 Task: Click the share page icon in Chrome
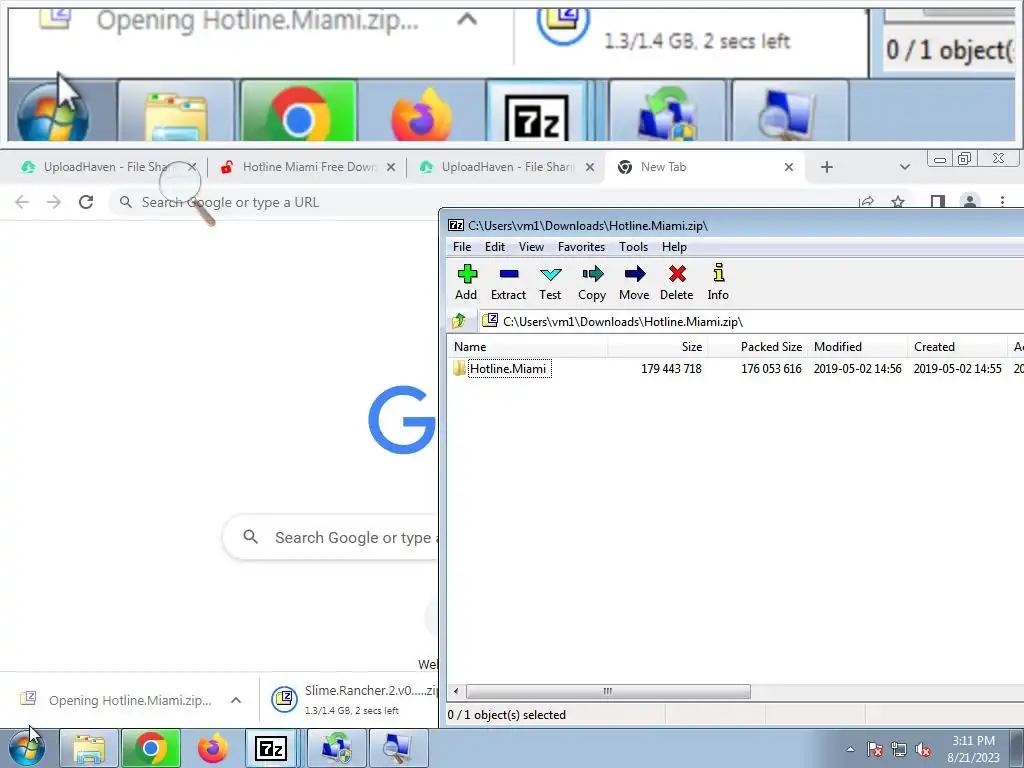pos(867,202)
